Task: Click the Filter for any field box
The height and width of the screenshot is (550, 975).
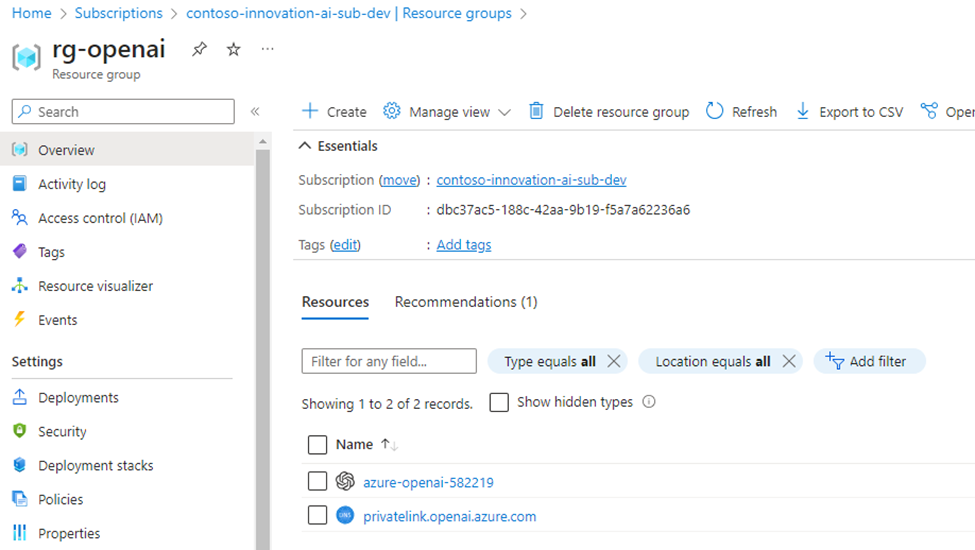Action: [389, 361]
